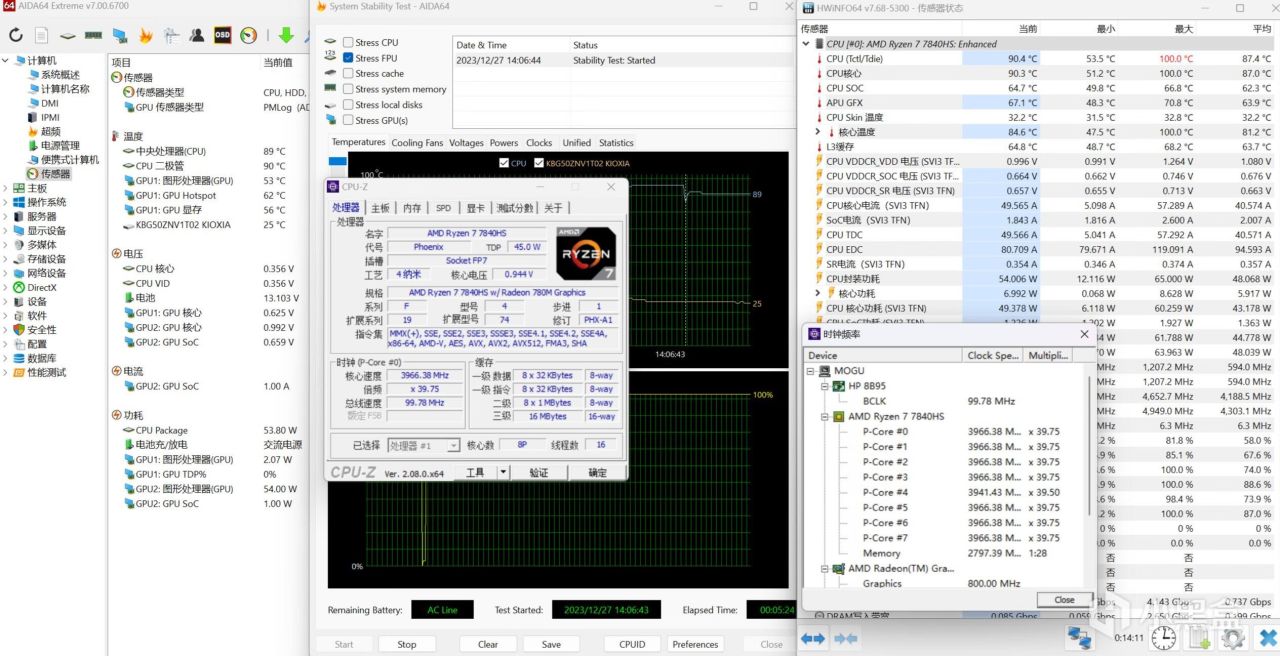
Task: Click HWiNFO expand columns blue arrows icon
Action: (x=813, y=638)
